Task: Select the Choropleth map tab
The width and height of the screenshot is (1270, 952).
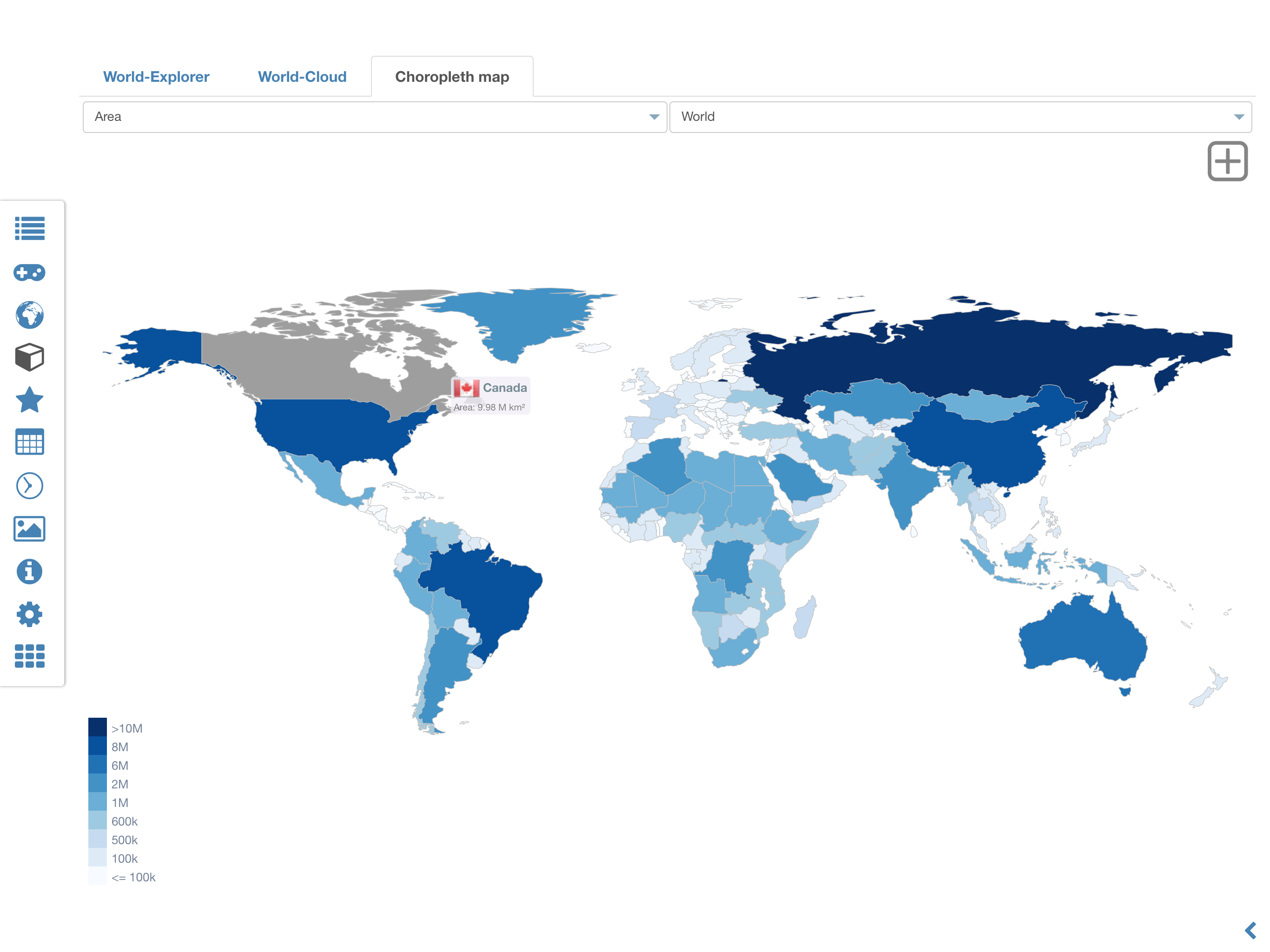Action: click(x=452, y=77)
